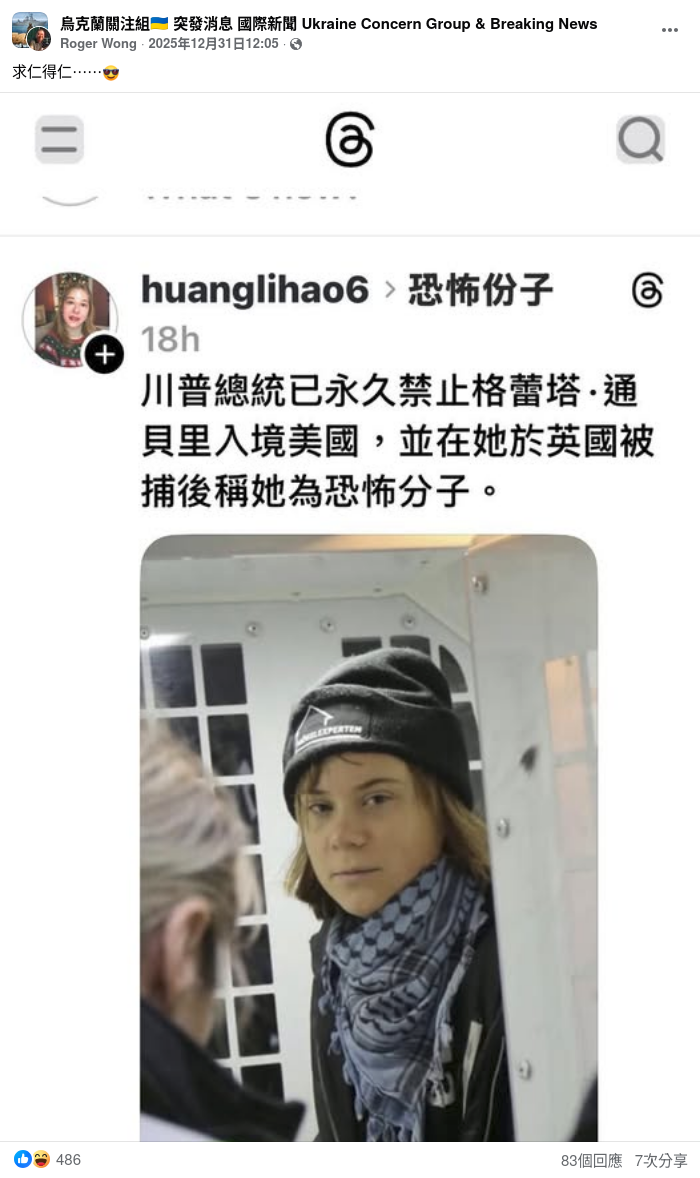700x1178 pixels.
Task: Open the three-dot post options menu
Action: [x=669, y=30]
